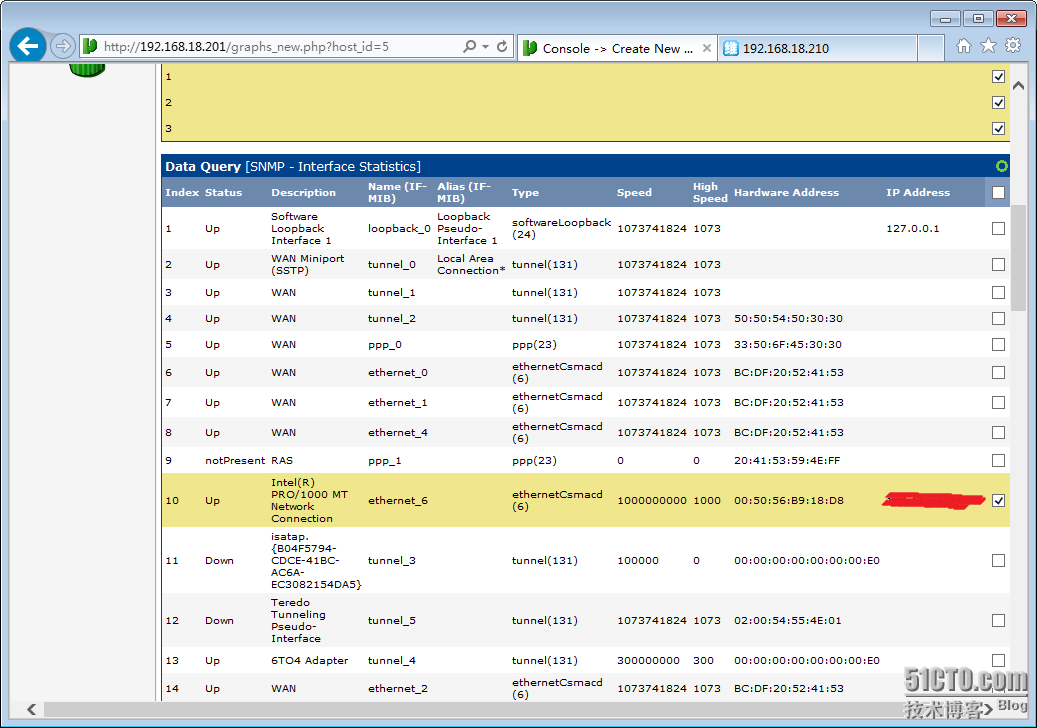This screenshot has width=1037, height=728.
Task: Click the browser Forward arrow button
Action: (63, 46)
